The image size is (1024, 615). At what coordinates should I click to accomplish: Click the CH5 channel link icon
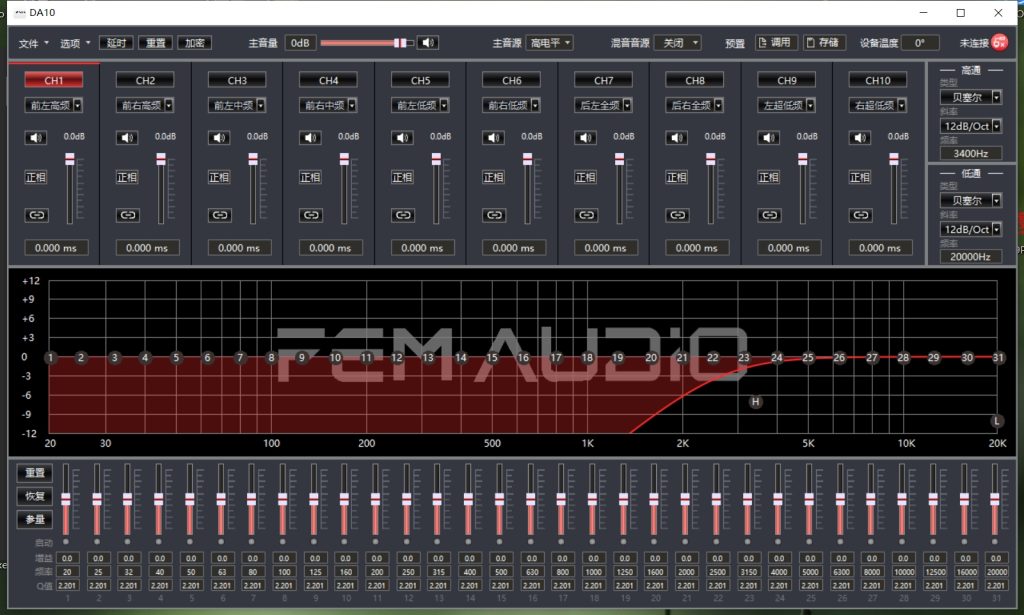[x=404, y=215]
